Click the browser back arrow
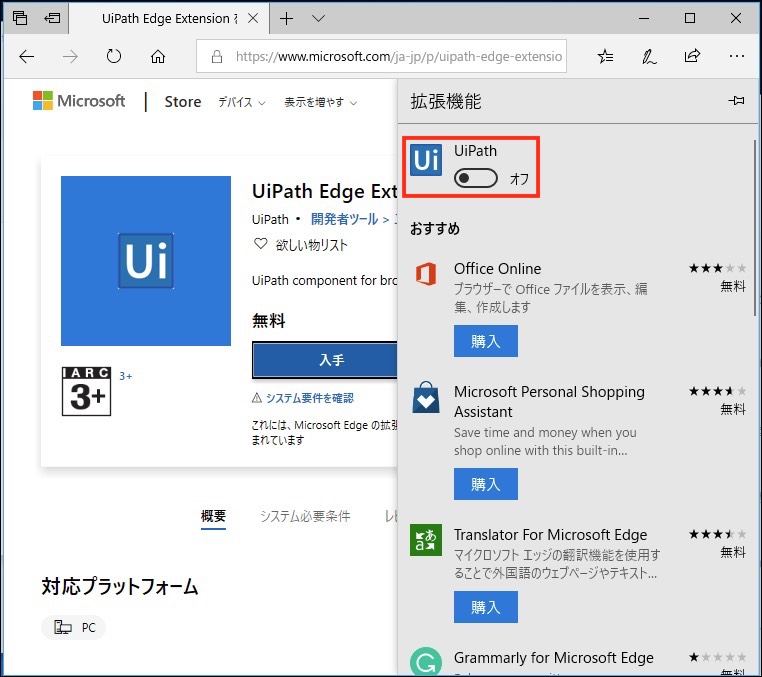 click(27, 57)
